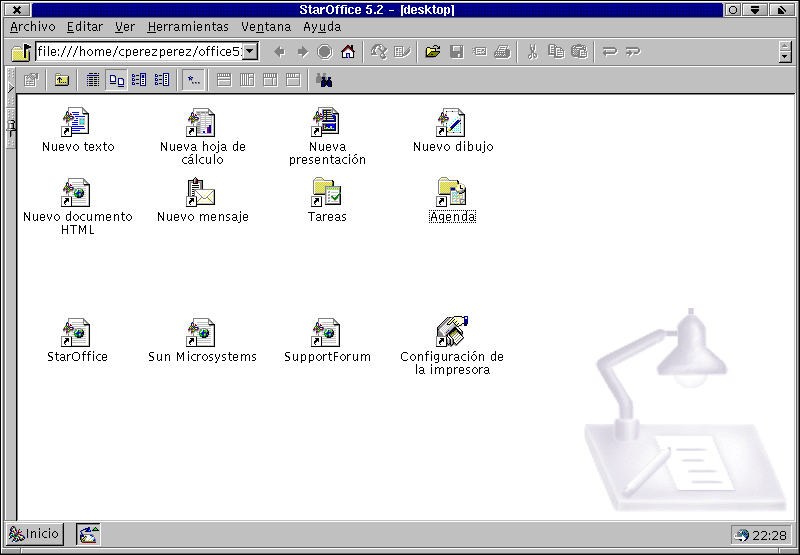Open the Tareas shortcut icon

[326, 193]
